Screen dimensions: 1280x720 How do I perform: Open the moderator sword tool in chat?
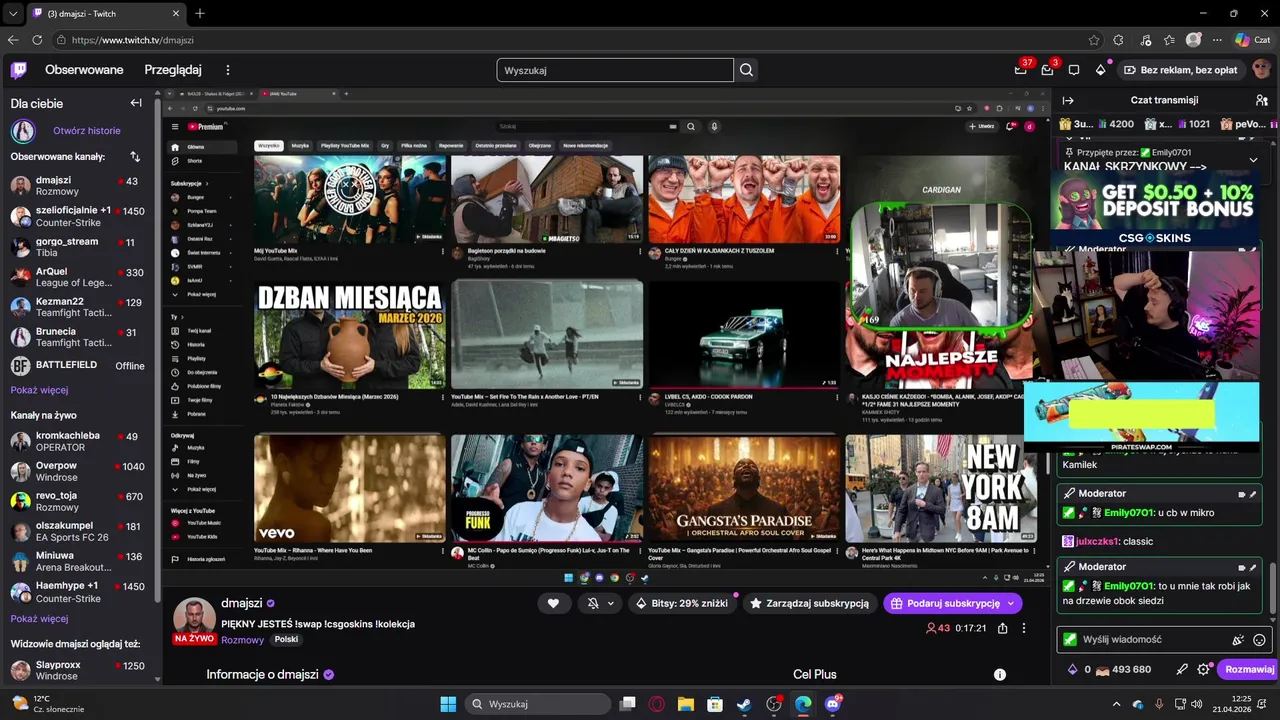click(1182, 669)
